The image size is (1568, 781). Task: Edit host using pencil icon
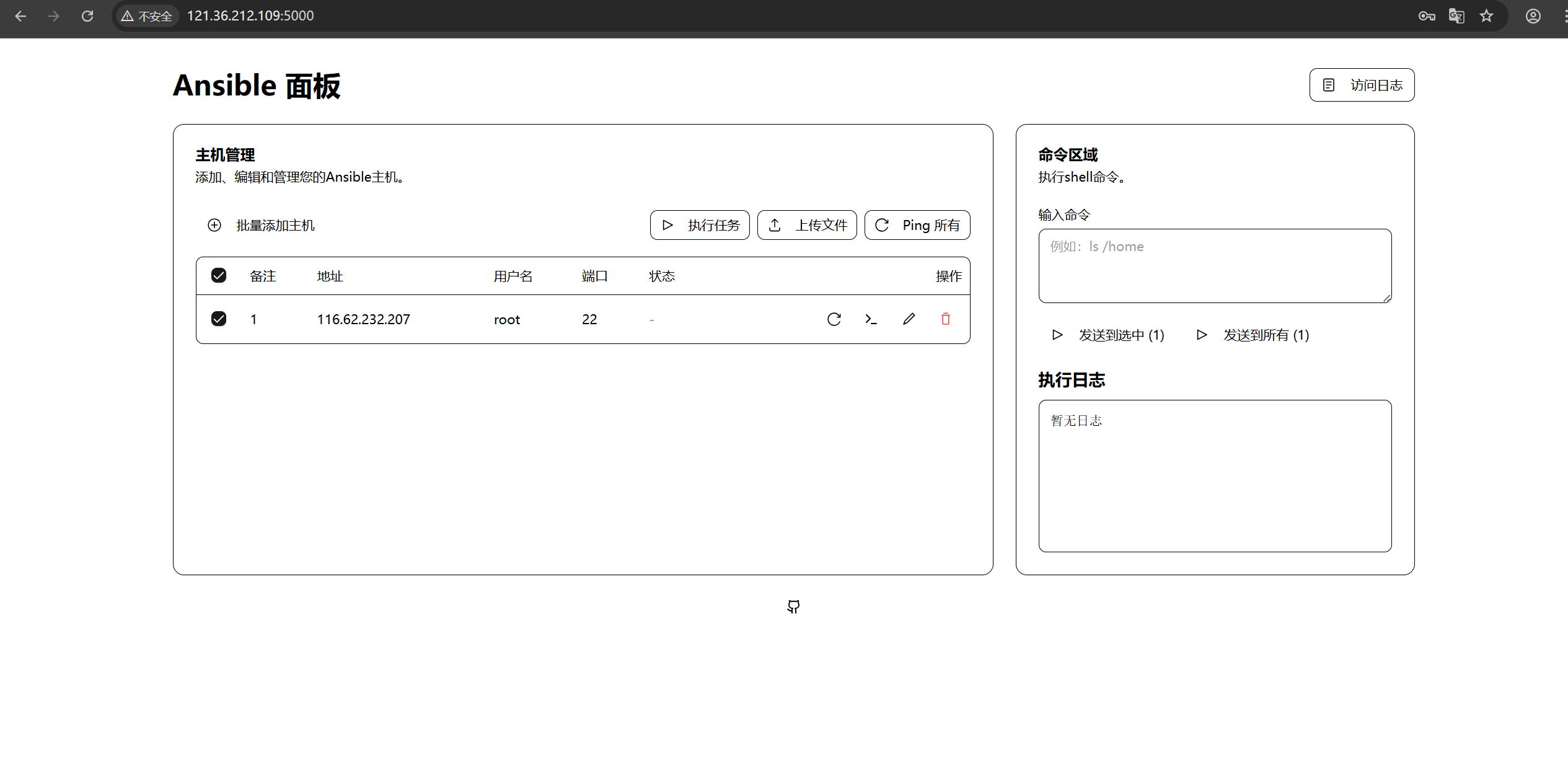[909, 319]
